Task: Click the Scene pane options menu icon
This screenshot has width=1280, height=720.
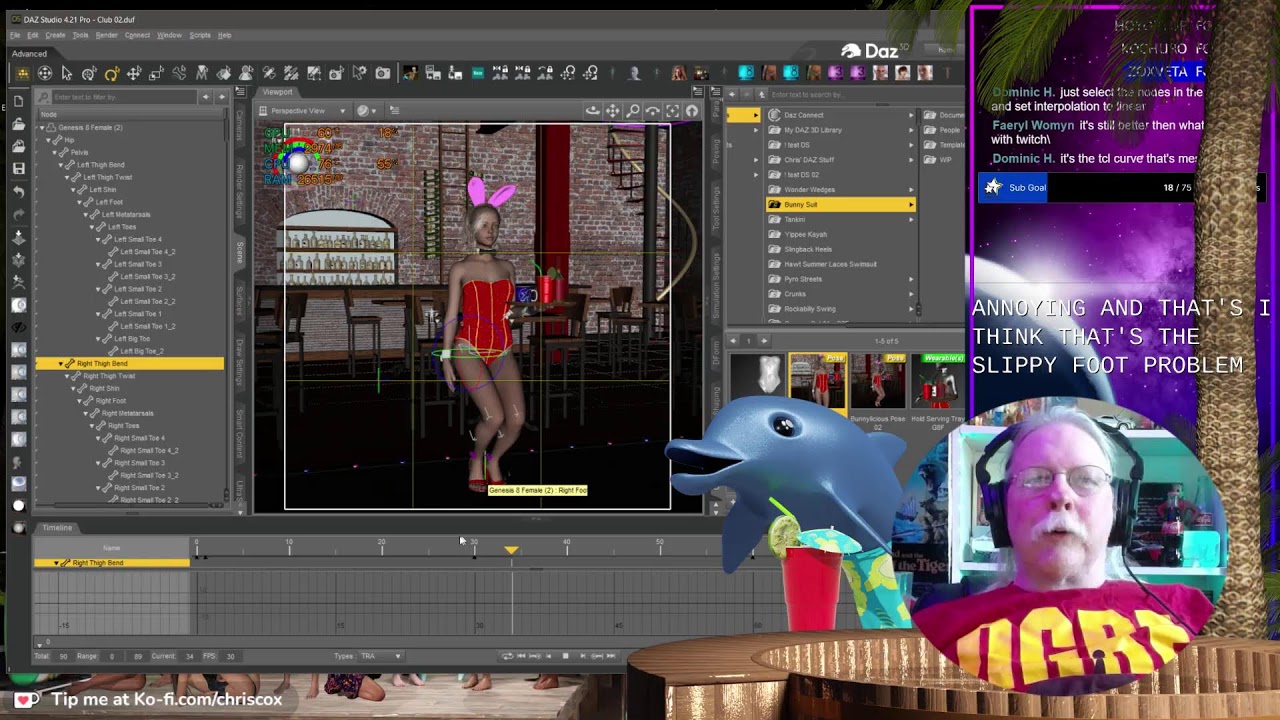Action: [239, 93]
